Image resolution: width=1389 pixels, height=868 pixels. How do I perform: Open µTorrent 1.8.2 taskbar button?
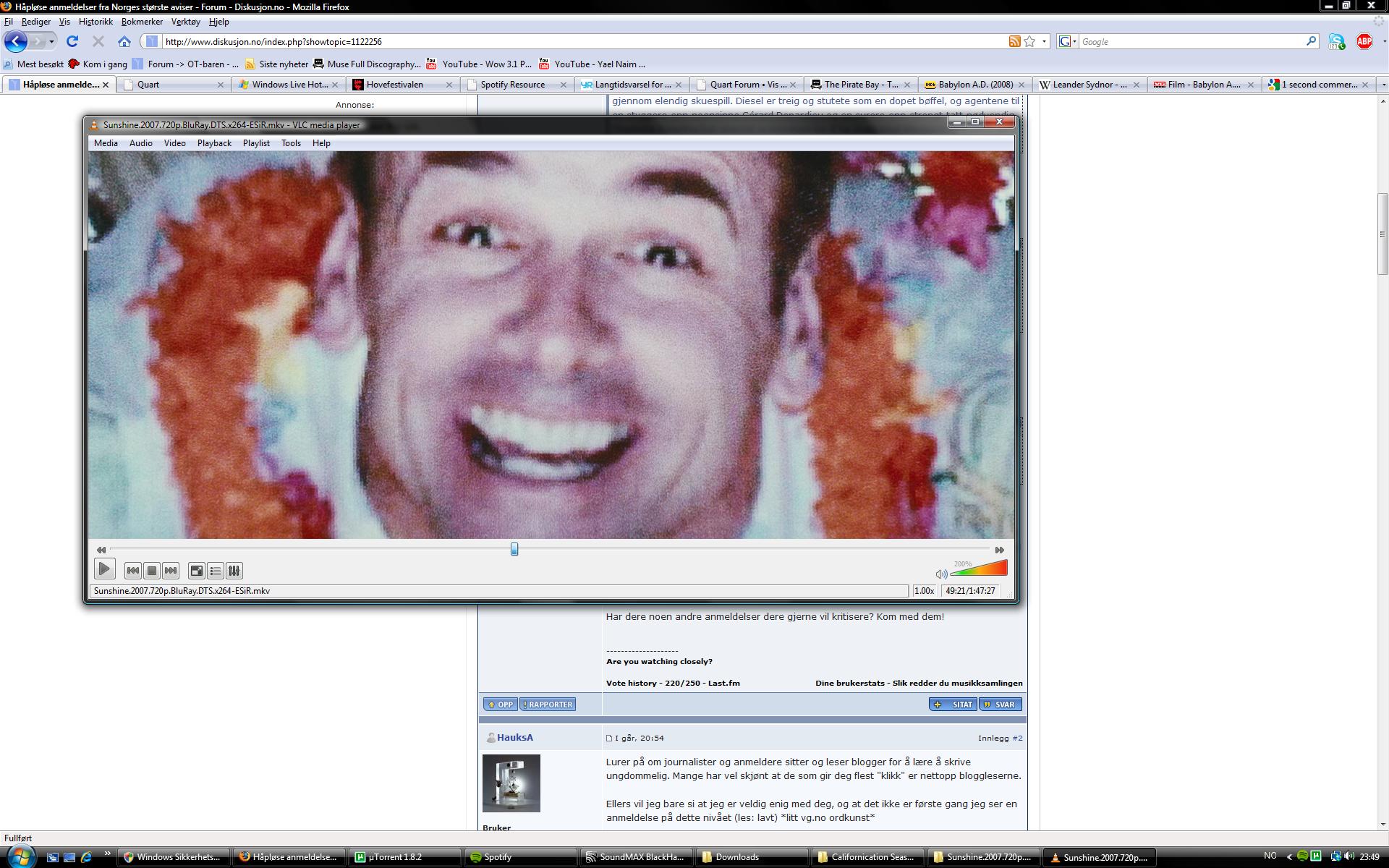point(404,857)
